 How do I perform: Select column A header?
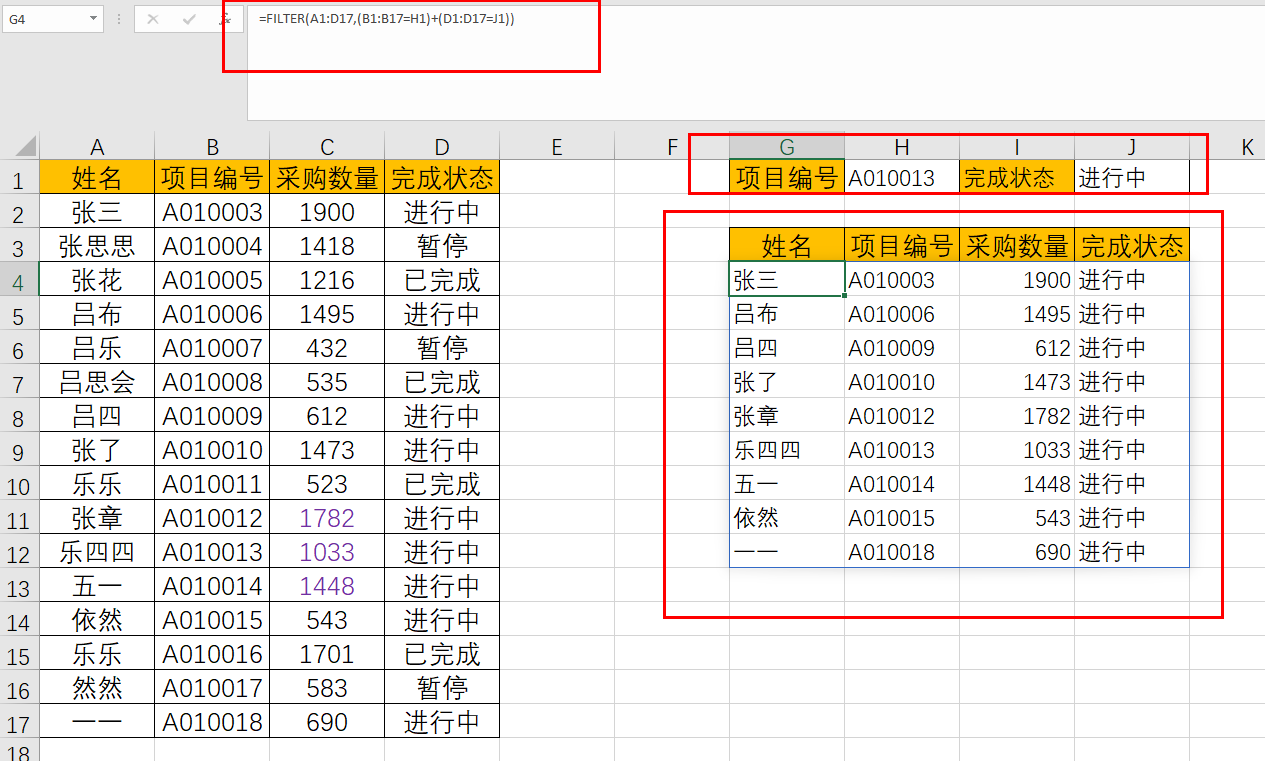pyautogui.click(x=97, y=147)
